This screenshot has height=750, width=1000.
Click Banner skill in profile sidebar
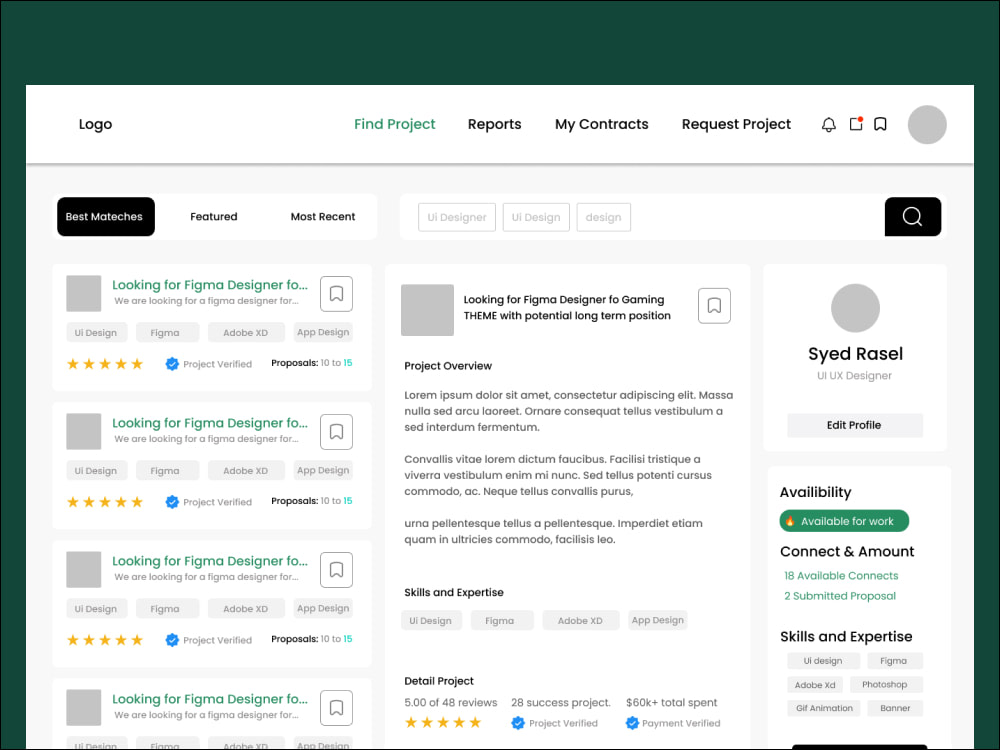[x=895, y=708]
